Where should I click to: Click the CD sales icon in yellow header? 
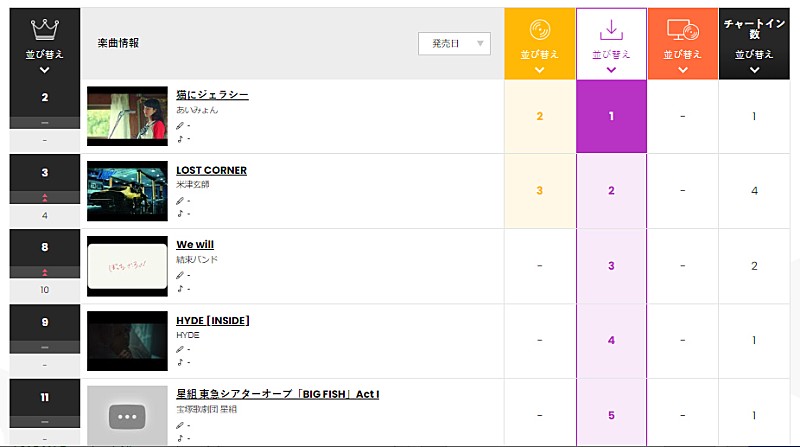539,30
